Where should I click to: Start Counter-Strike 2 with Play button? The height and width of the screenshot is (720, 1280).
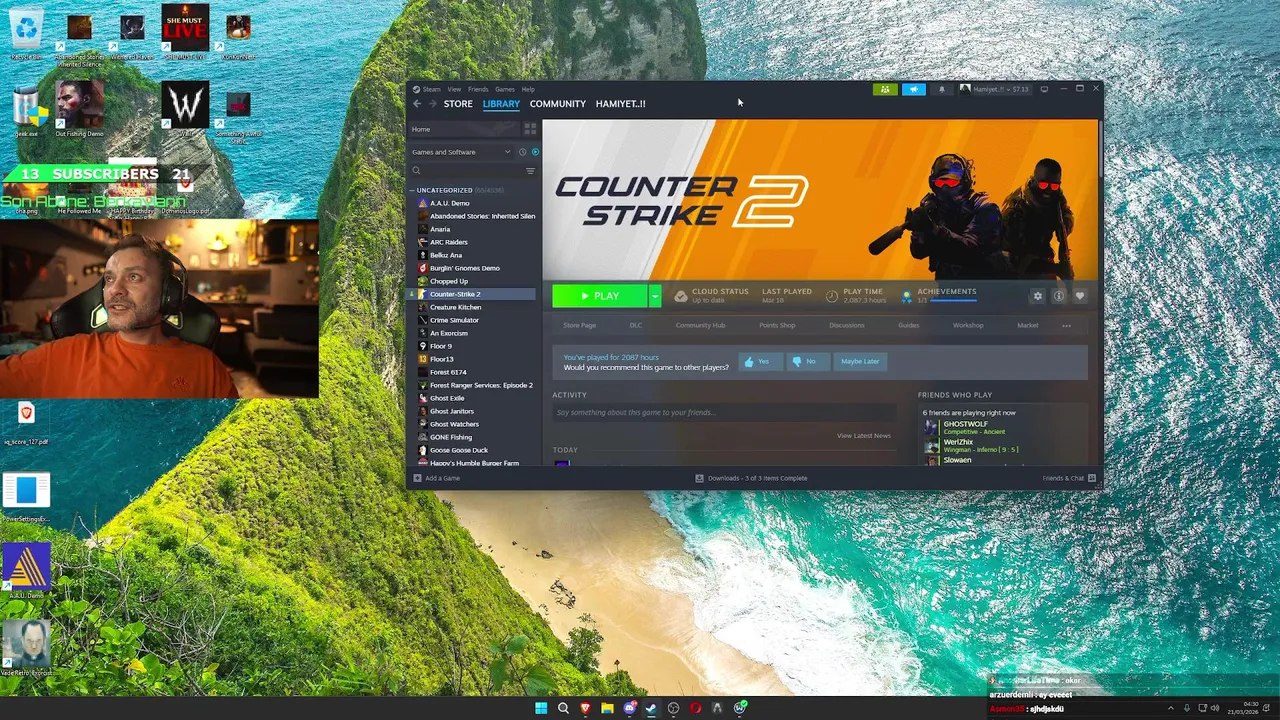tap(600, 296)
